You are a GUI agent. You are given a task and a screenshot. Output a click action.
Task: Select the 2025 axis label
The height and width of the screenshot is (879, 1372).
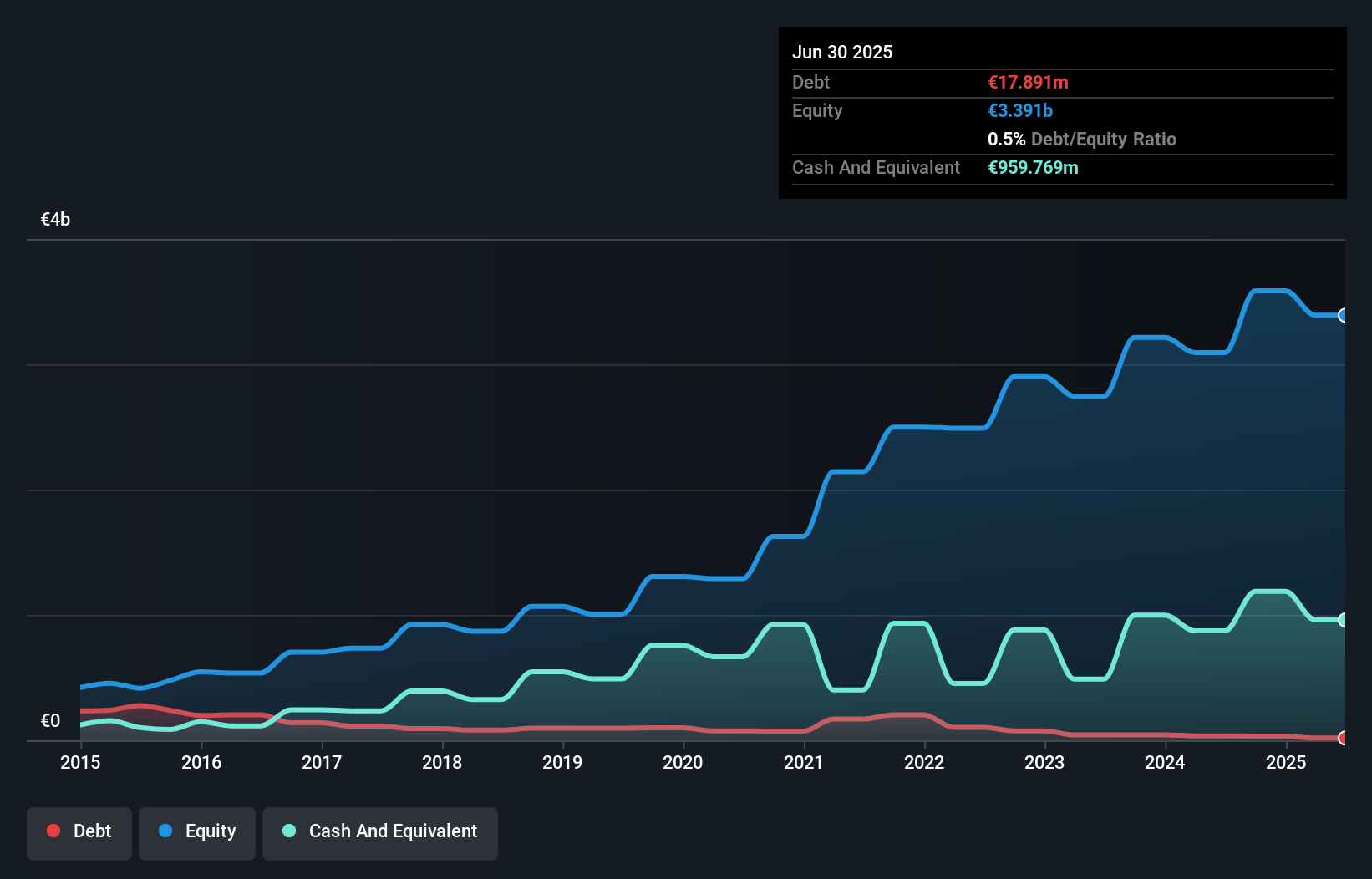click(x=1286, y=762)
